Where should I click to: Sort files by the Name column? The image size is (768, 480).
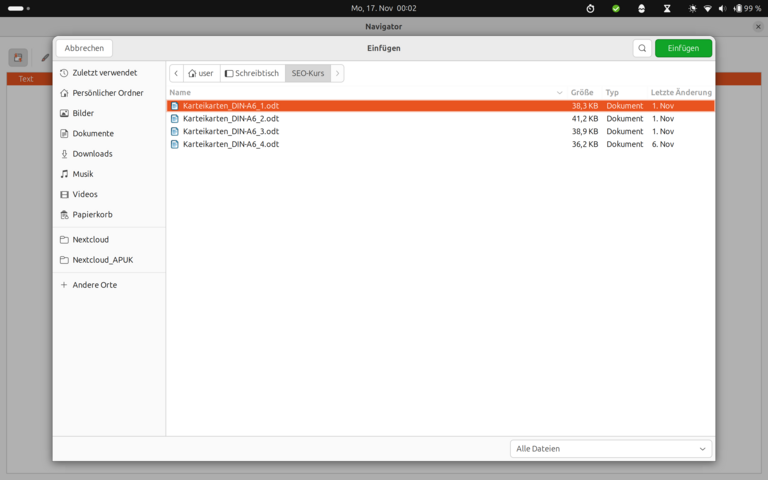(x=181, y=92)
